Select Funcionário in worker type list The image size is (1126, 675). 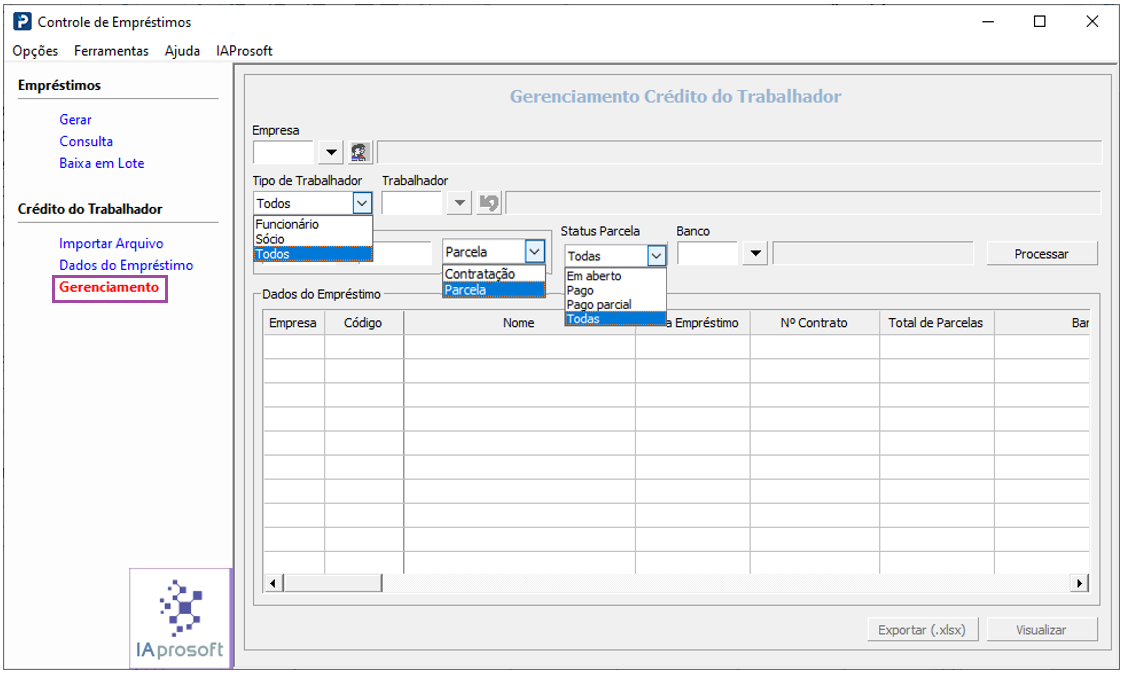287,225
